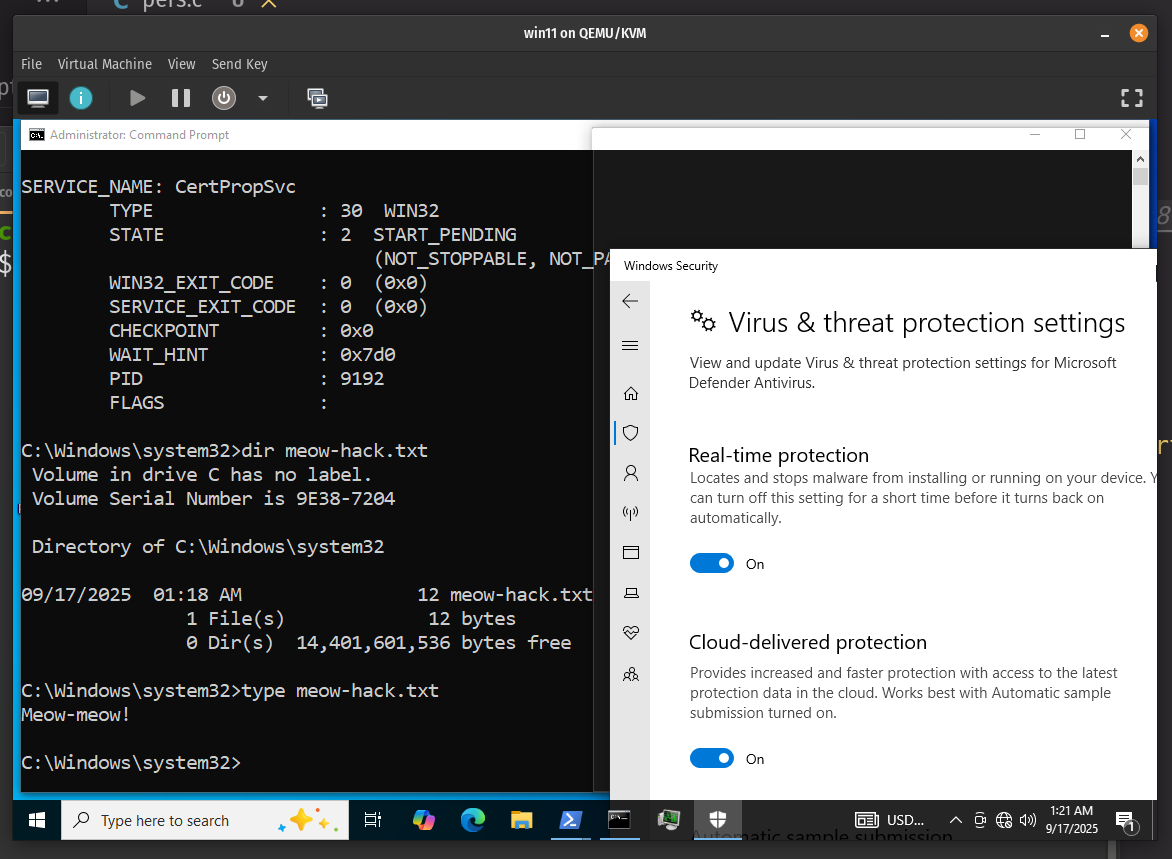Open the Home section in Windows Security
Image resolution: width=1172 pixels, height=859 pixels.
tap(631, 393)
